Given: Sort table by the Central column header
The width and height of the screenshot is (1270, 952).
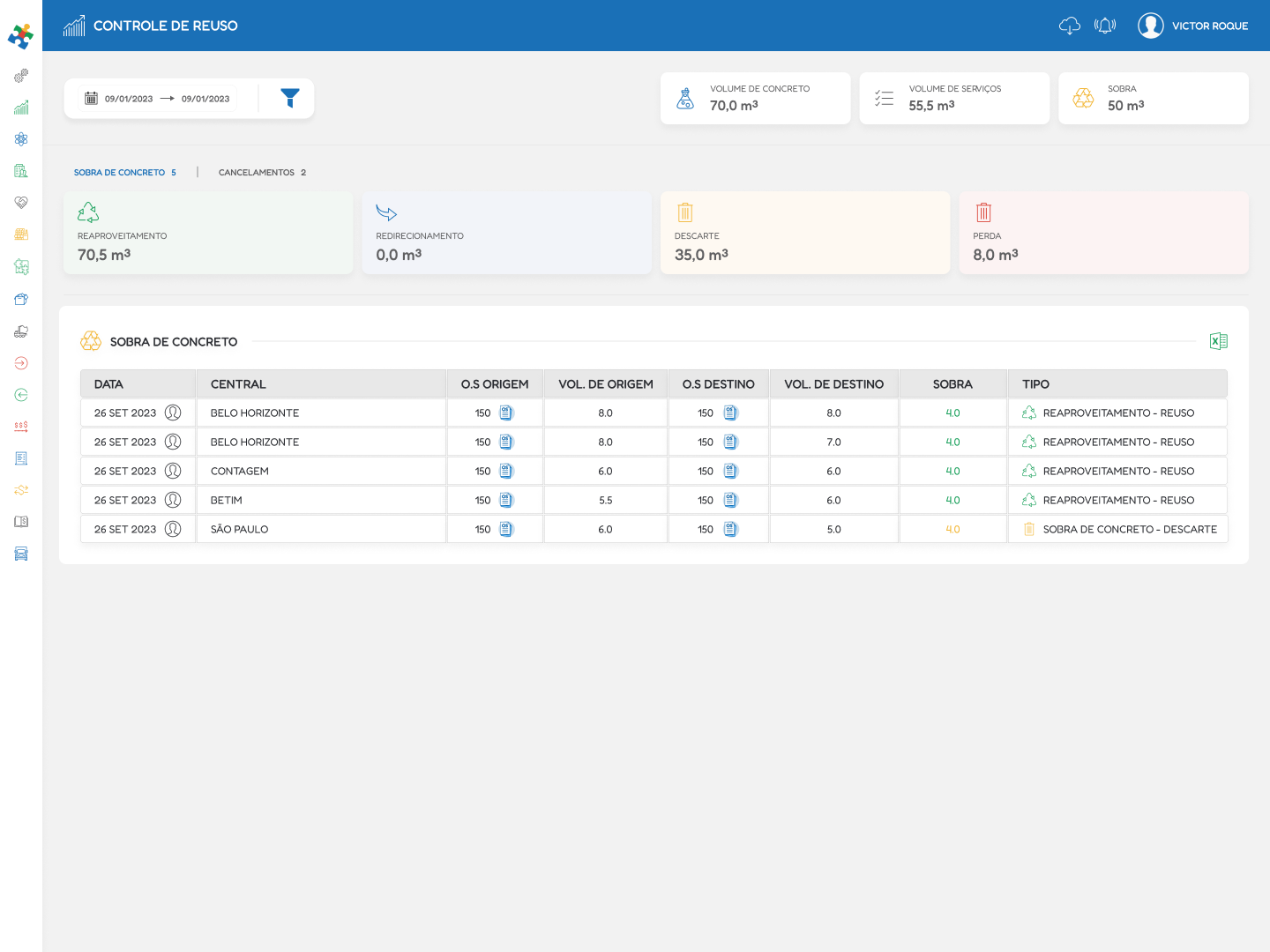Looking at the screenshot, I should point(238,384).
